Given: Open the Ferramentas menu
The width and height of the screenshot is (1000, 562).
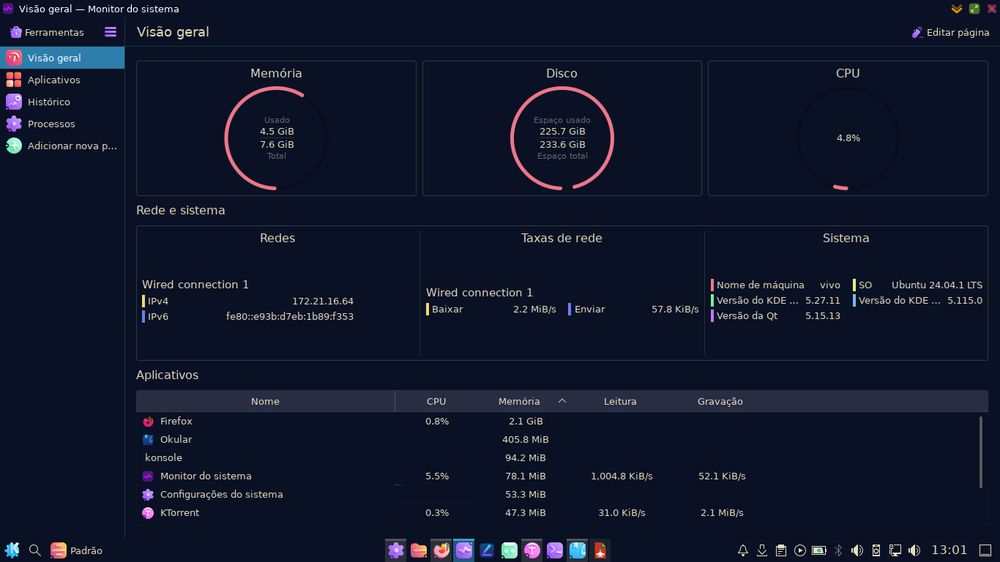Looking at the screenshot, I should [47, 32].
